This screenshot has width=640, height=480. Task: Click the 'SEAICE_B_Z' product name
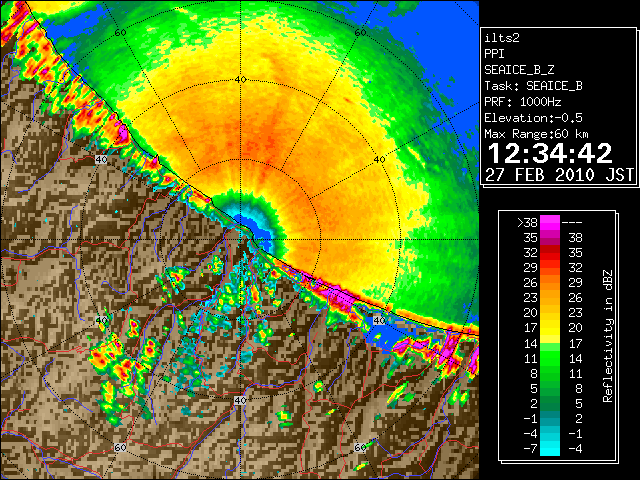(x=519, y=70)
